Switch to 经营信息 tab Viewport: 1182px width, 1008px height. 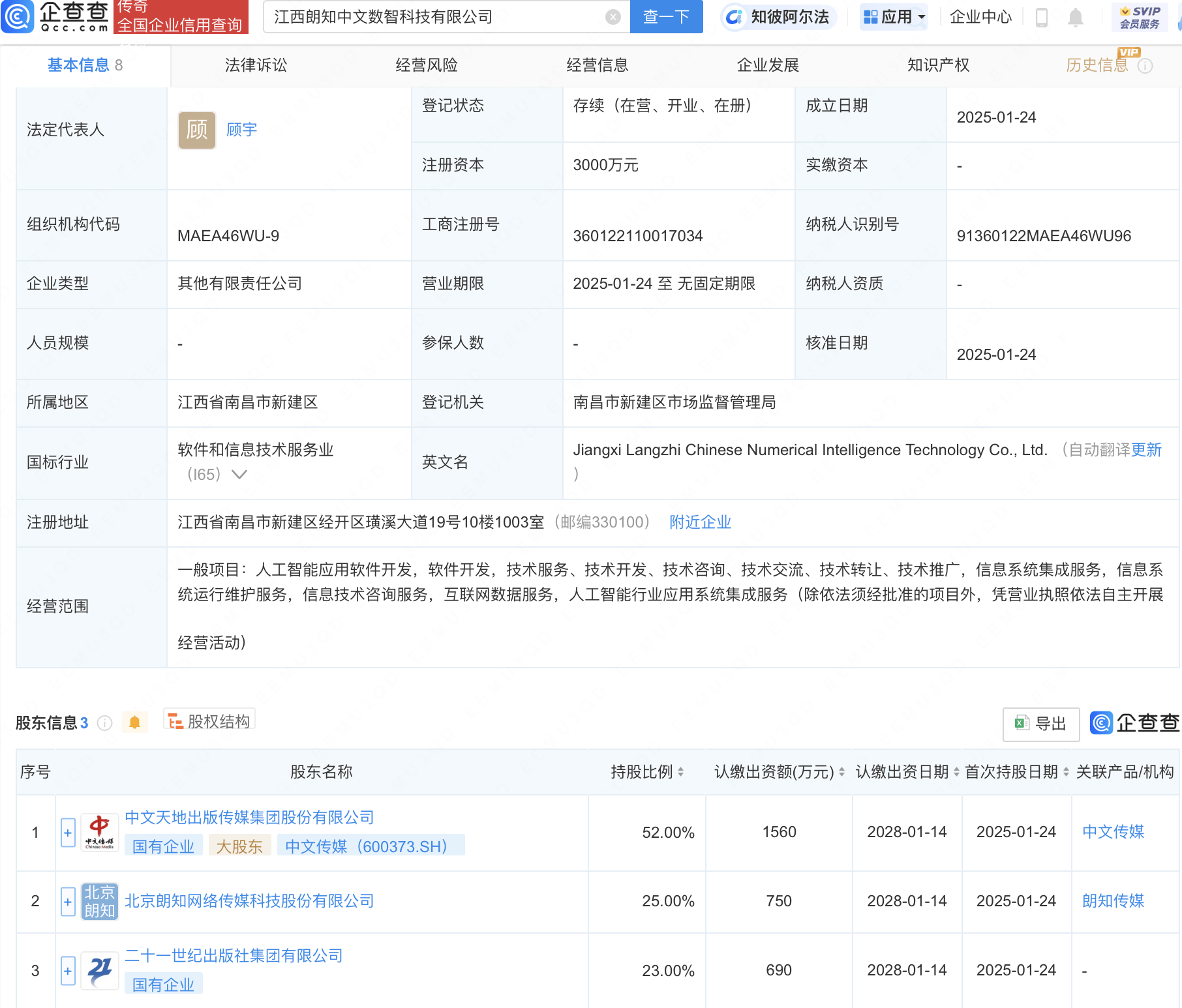coord(598,65)
